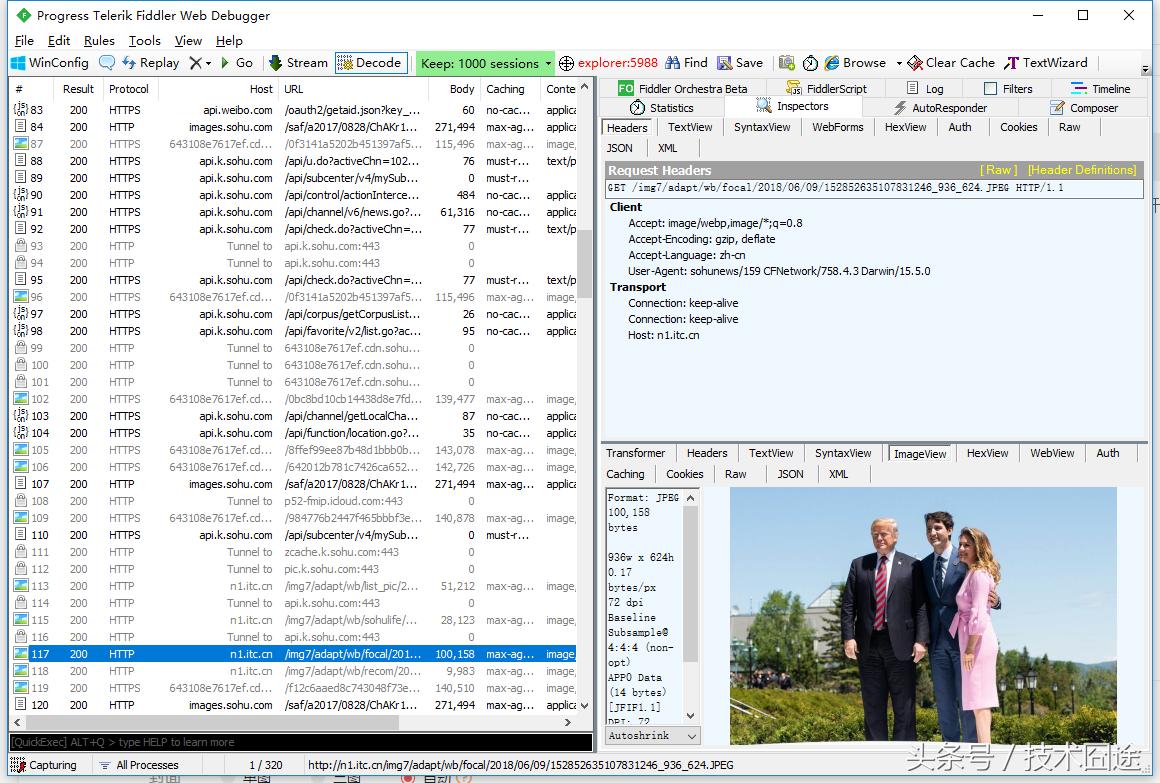This screenshot has width=1160, height=783.
Task: Replay the selected sessions
Action: [x=150, y=63]
